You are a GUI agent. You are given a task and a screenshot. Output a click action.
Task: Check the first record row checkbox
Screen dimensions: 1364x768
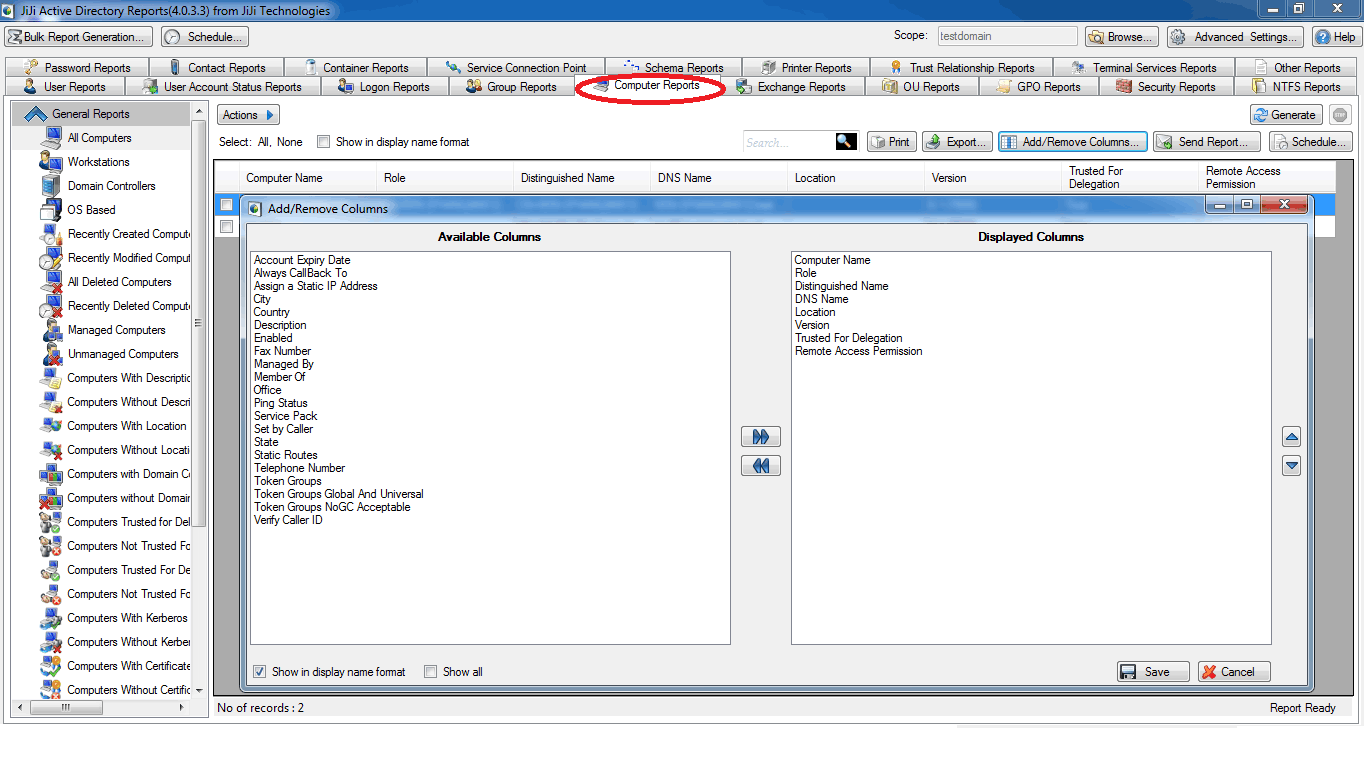click(x=226, y=205)
